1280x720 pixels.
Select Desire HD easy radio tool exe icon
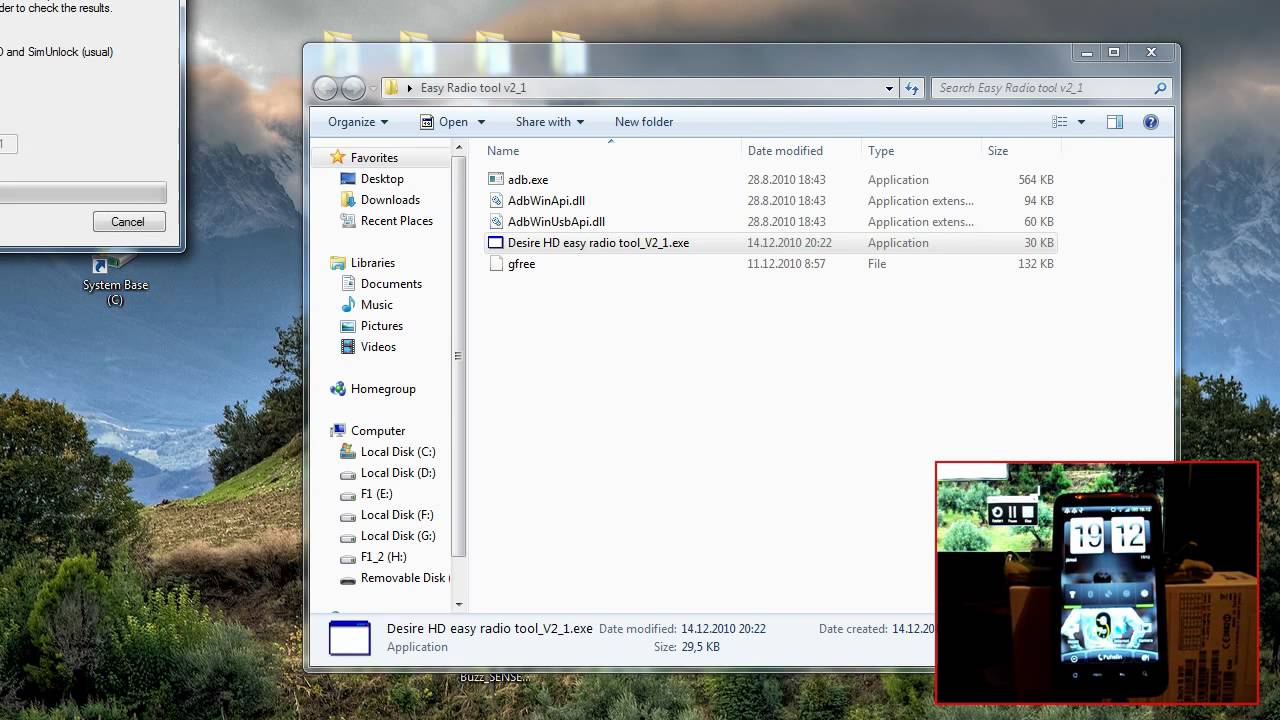click(496, 243)
